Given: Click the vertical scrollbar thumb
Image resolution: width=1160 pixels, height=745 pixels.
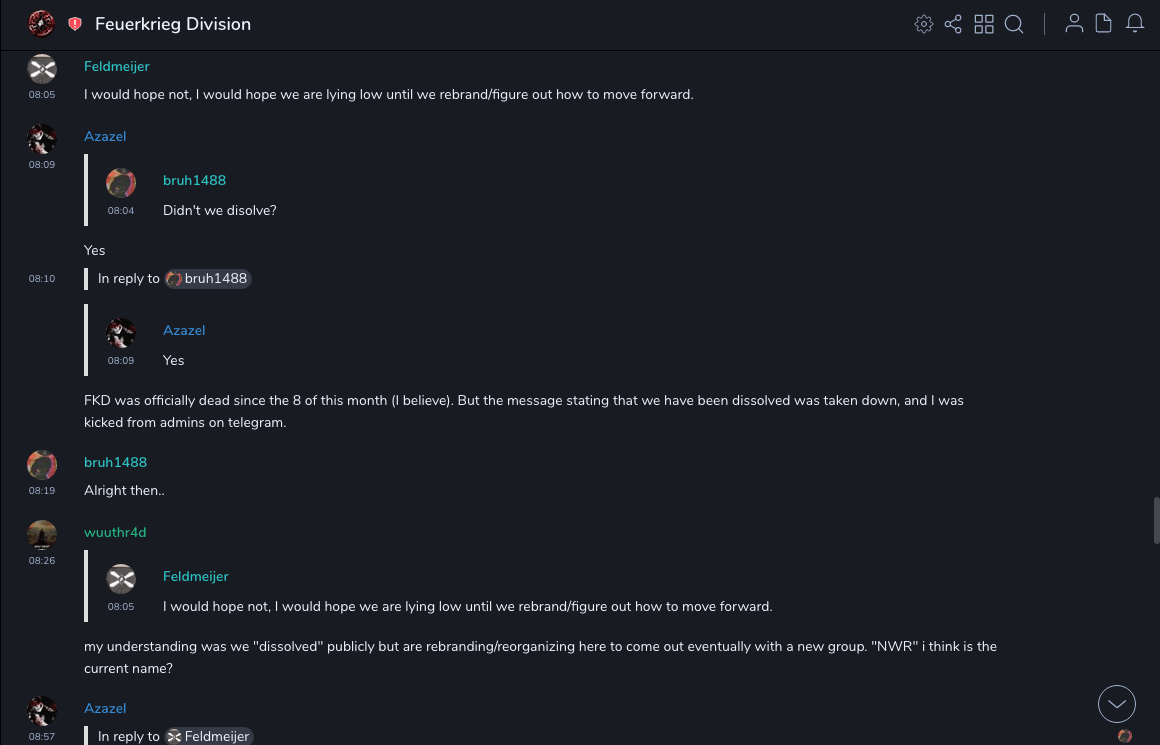Looking at the screenshot, I should coord(1156,519).
